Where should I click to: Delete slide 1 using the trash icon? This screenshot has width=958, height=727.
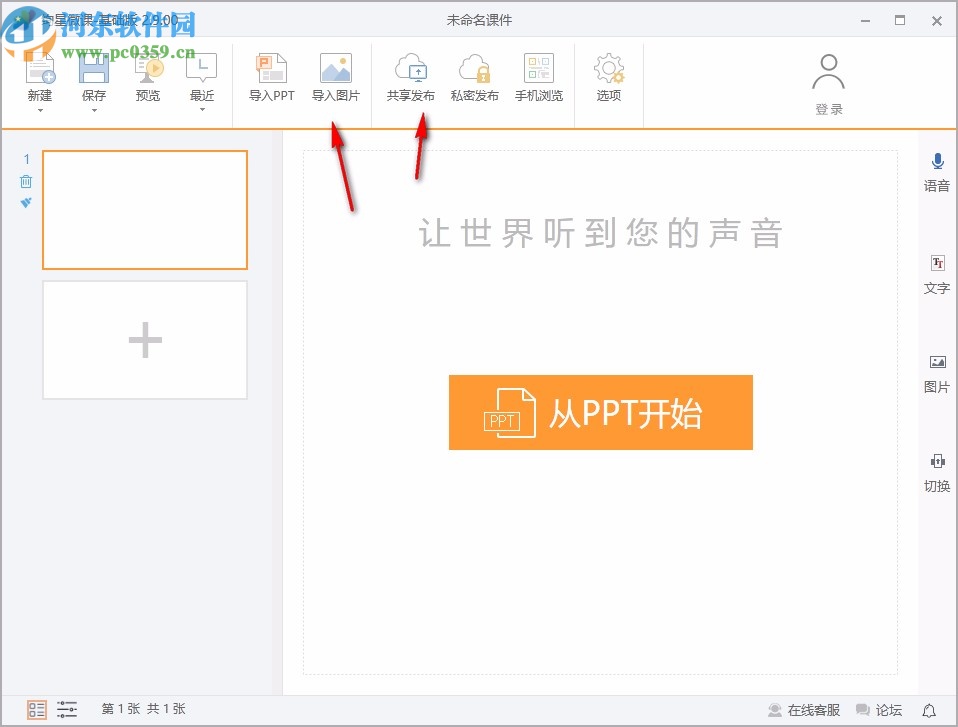tap(25, 181)
